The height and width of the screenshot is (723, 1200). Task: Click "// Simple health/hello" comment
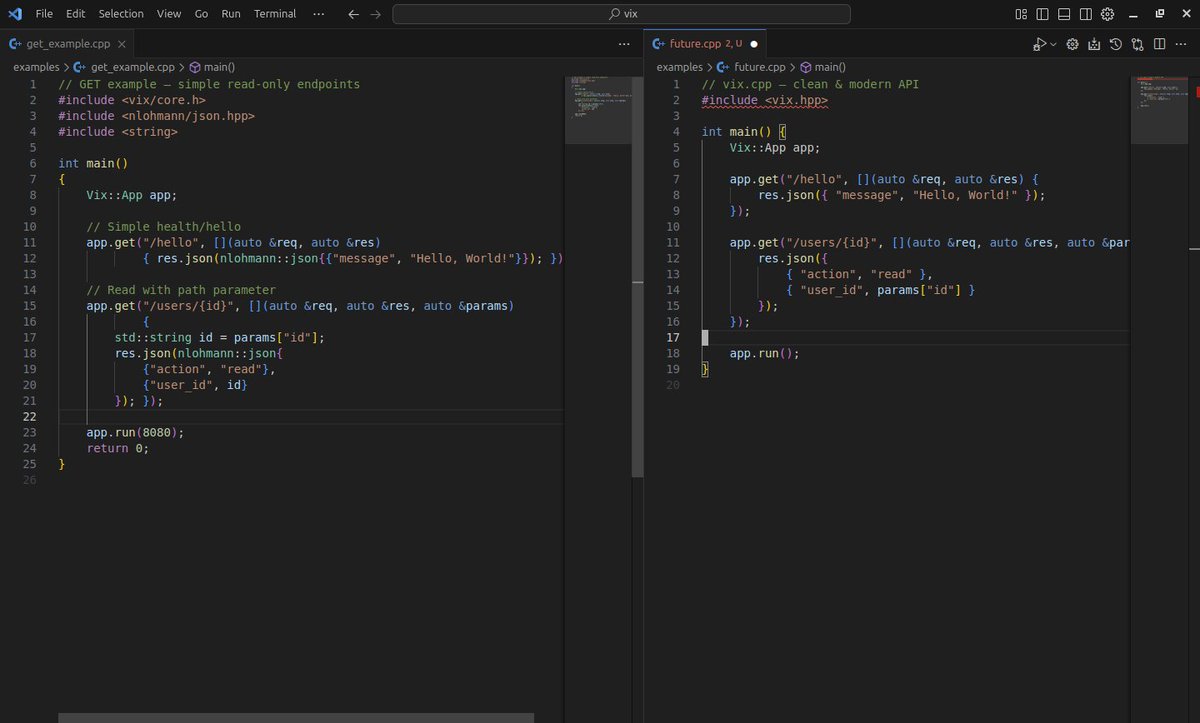tap(164, 226)
